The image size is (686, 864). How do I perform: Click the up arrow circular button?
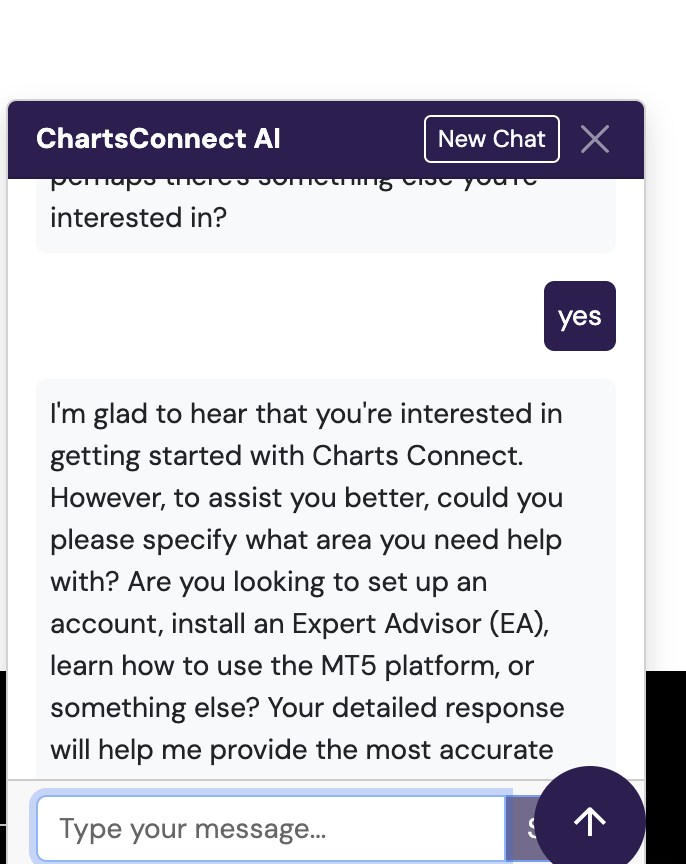[590, 821]
